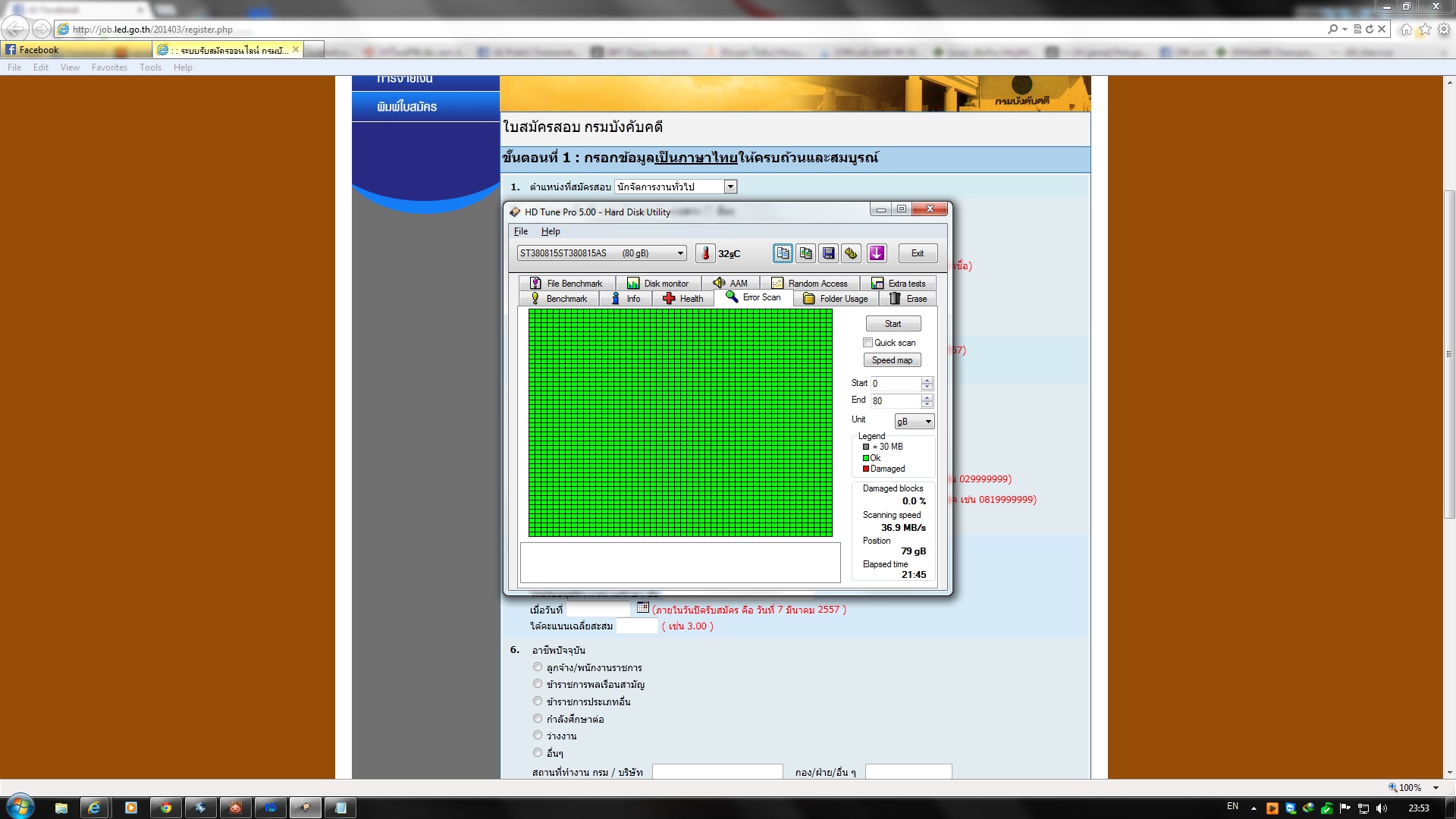Click the thermometer temperature icon in HD Tune
Image resolution: width=1456 pixels, height=819 pixels.
pos(705,253)
